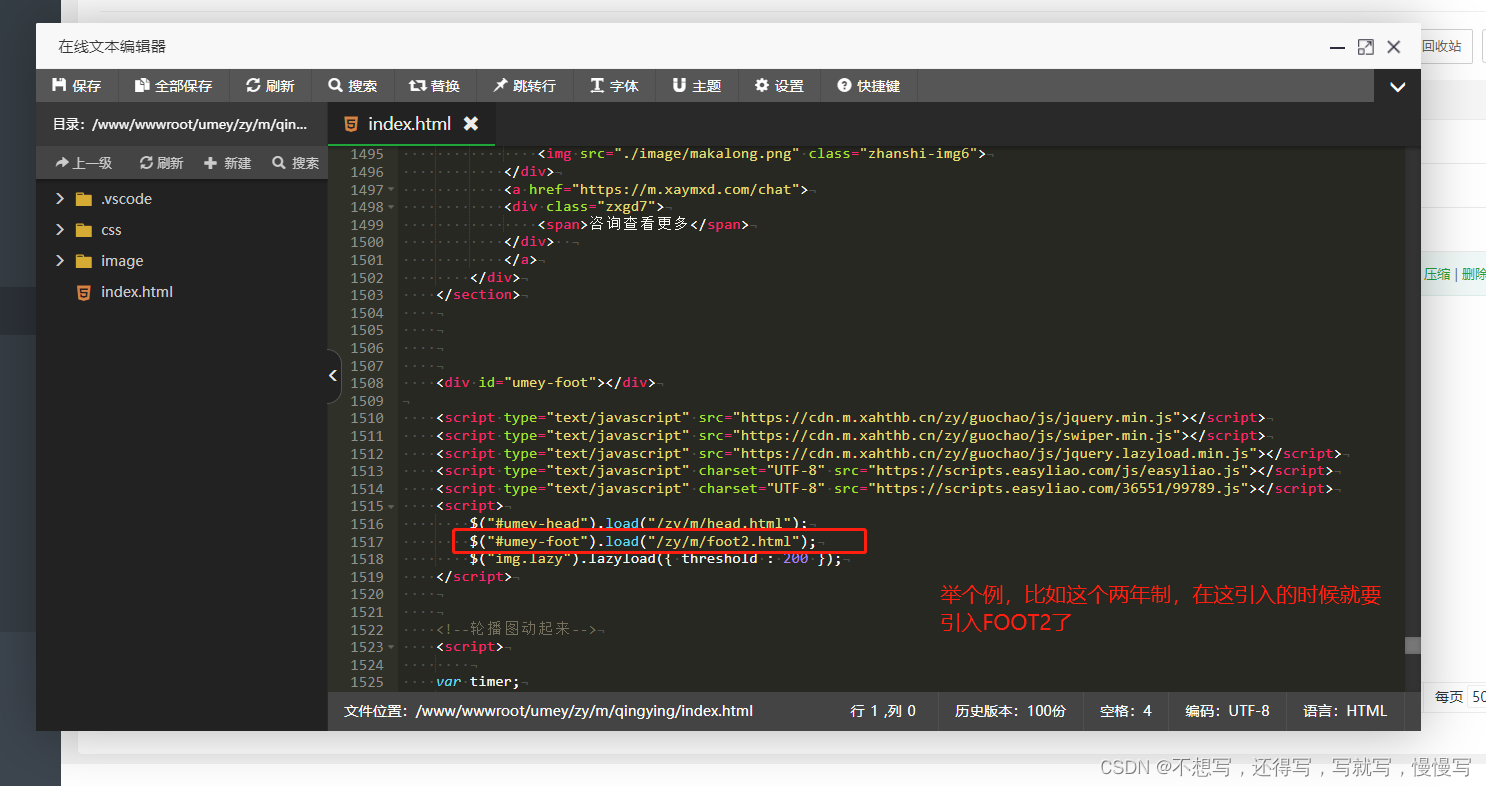The image size is (1486, 786).
Task: Click the 压缩 link in background page
Action: tap(1436, 274)
